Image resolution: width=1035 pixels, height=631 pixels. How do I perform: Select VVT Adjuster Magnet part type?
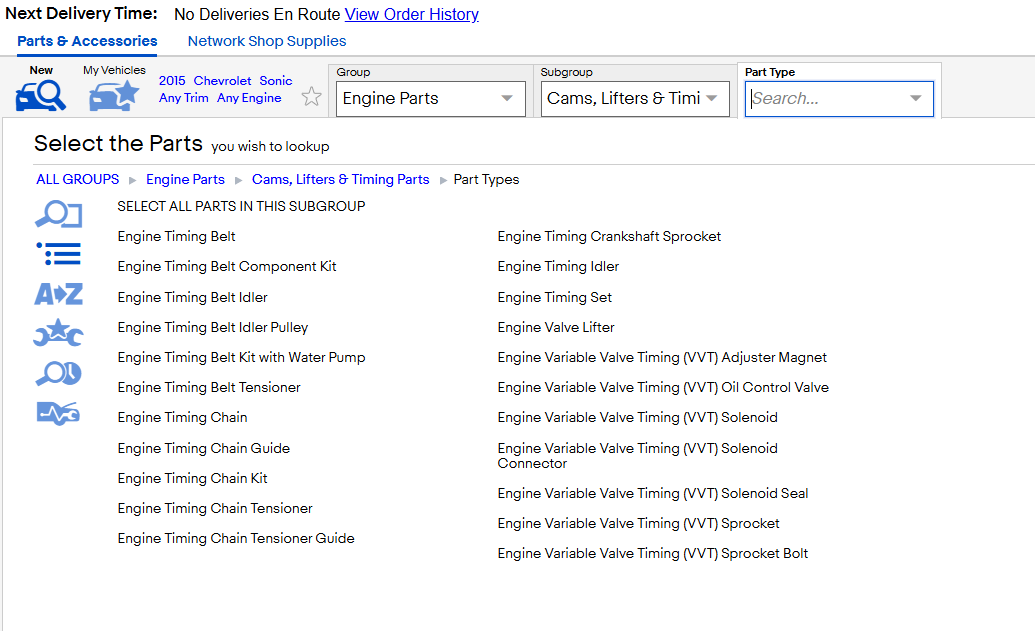[662, 357]
